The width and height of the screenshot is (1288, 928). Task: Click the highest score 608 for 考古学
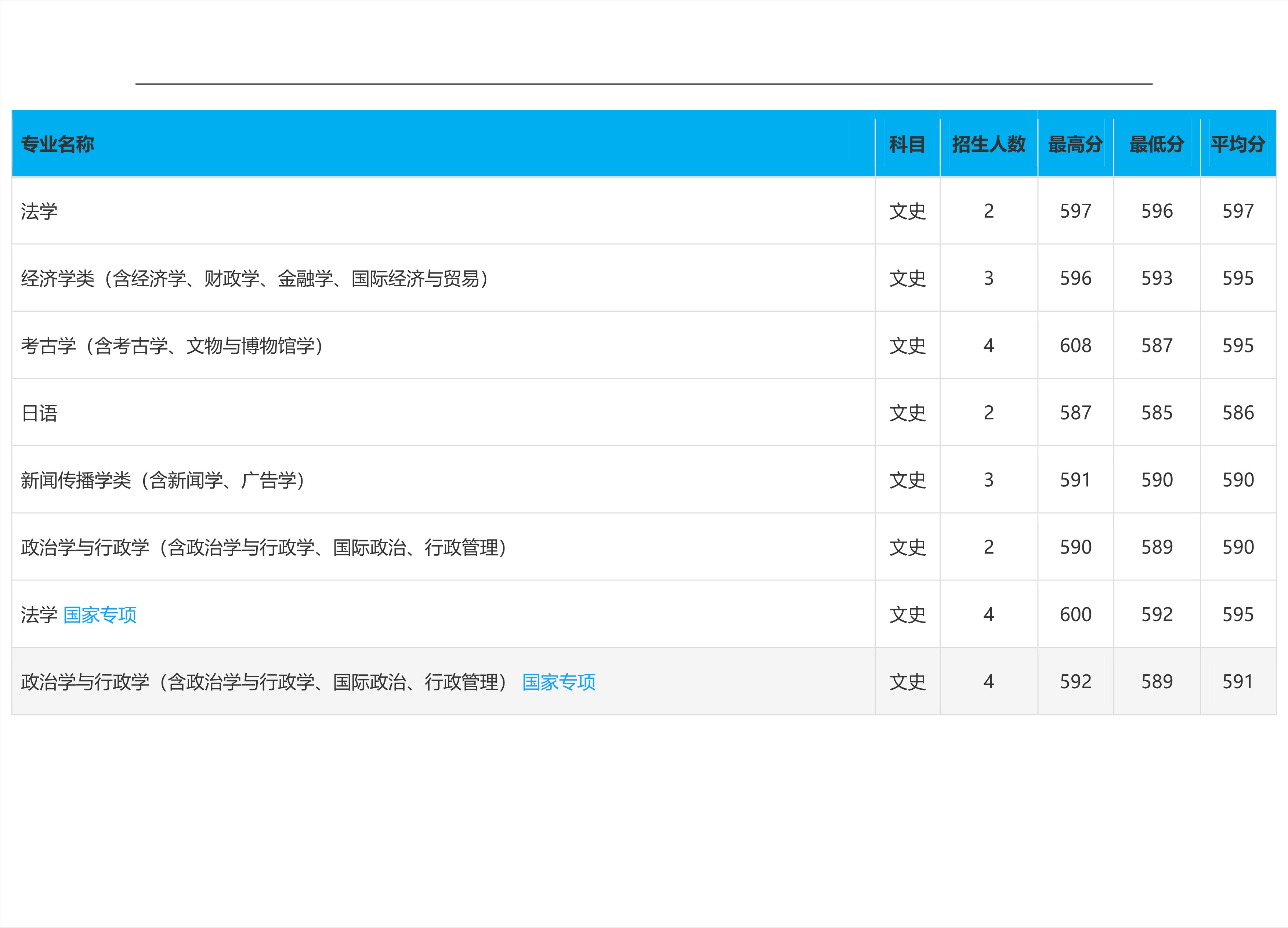(x=1075, y=345)
